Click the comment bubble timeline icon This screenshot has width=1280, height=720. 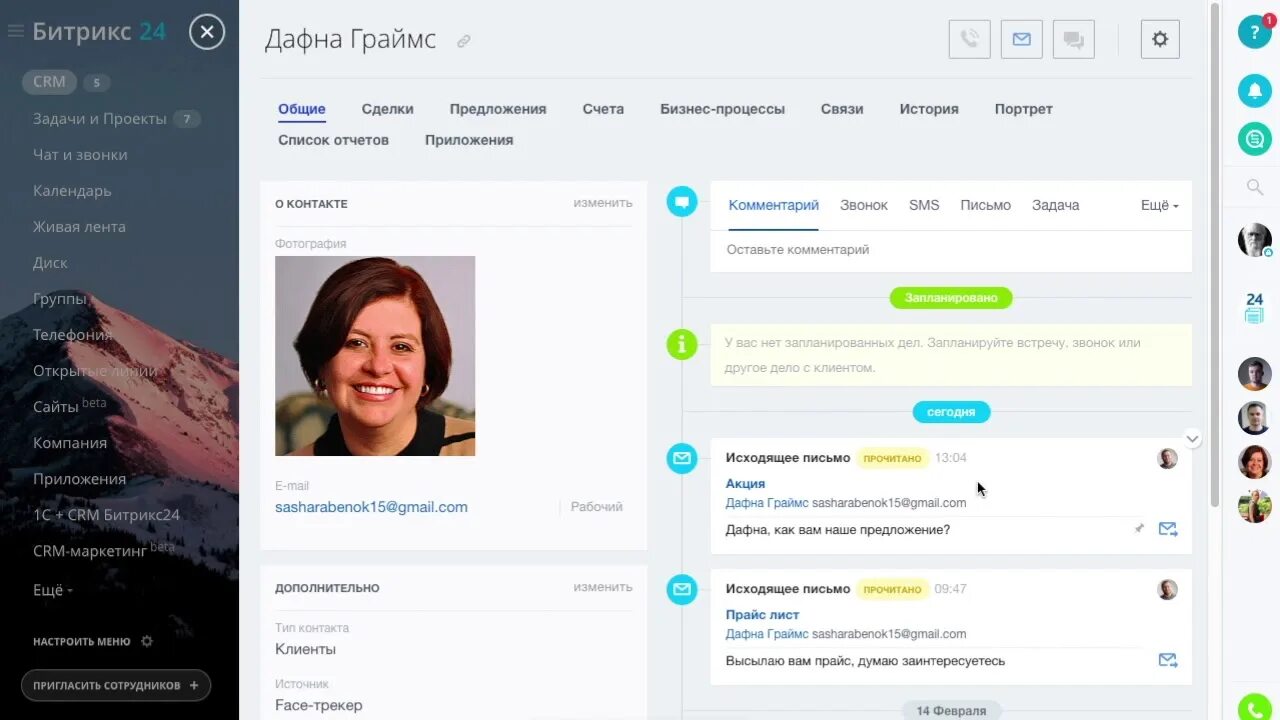tap(682, 202)
